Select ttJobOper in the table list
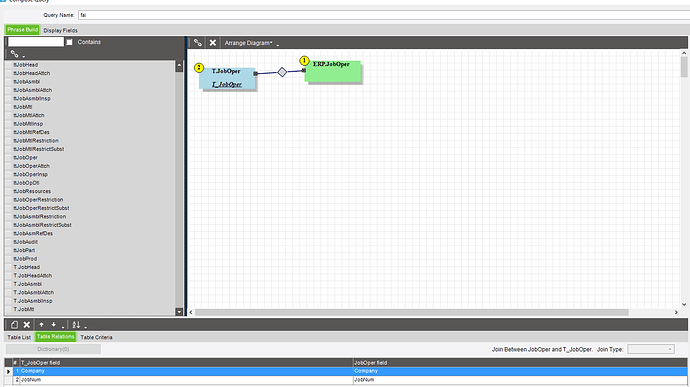Image resolution: width=690 pixels, height=387 pixels. tap(26, 158)
